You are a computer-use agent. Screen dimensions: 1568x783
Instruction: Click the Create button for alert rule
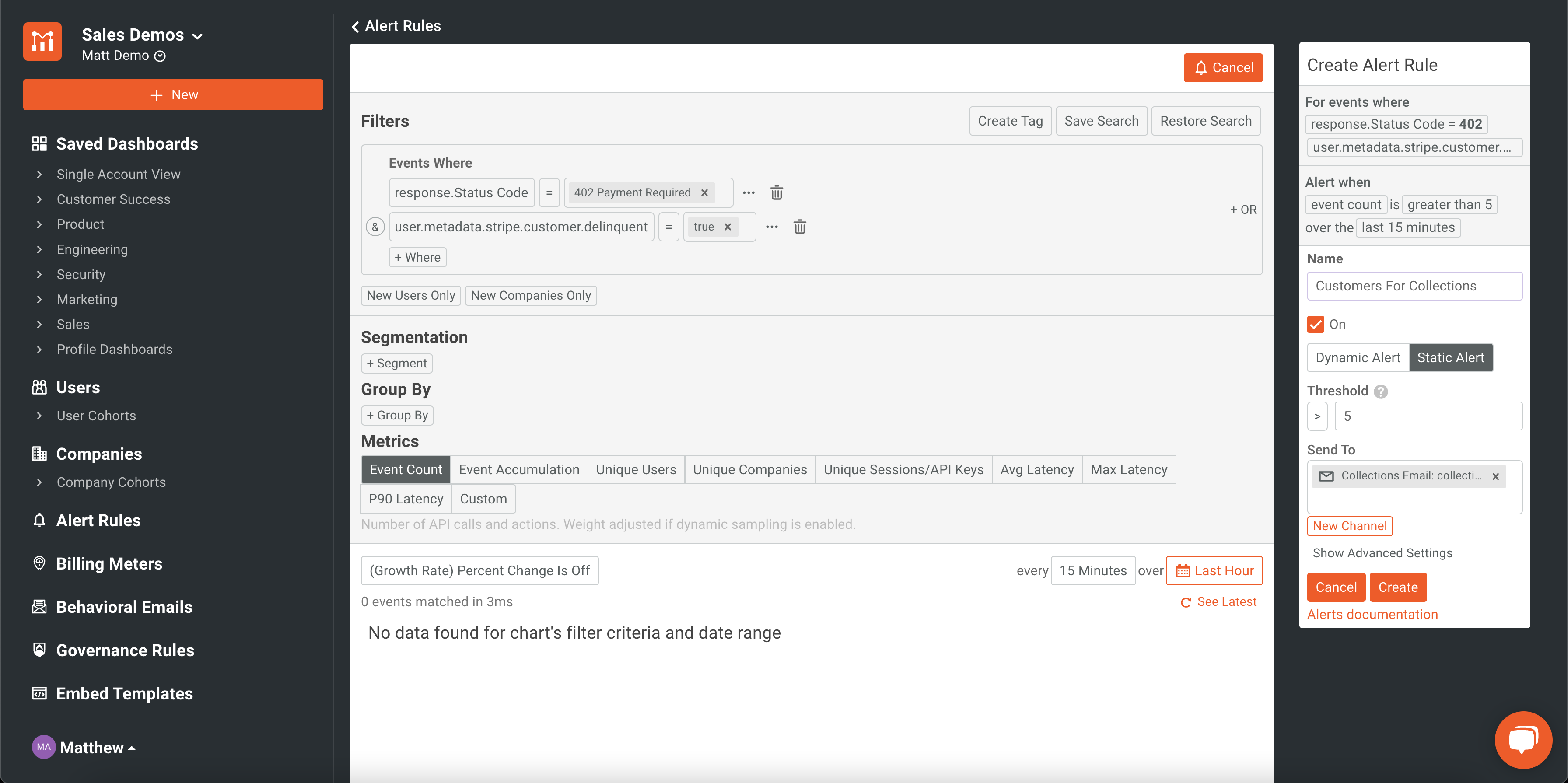pos(1398,587)
